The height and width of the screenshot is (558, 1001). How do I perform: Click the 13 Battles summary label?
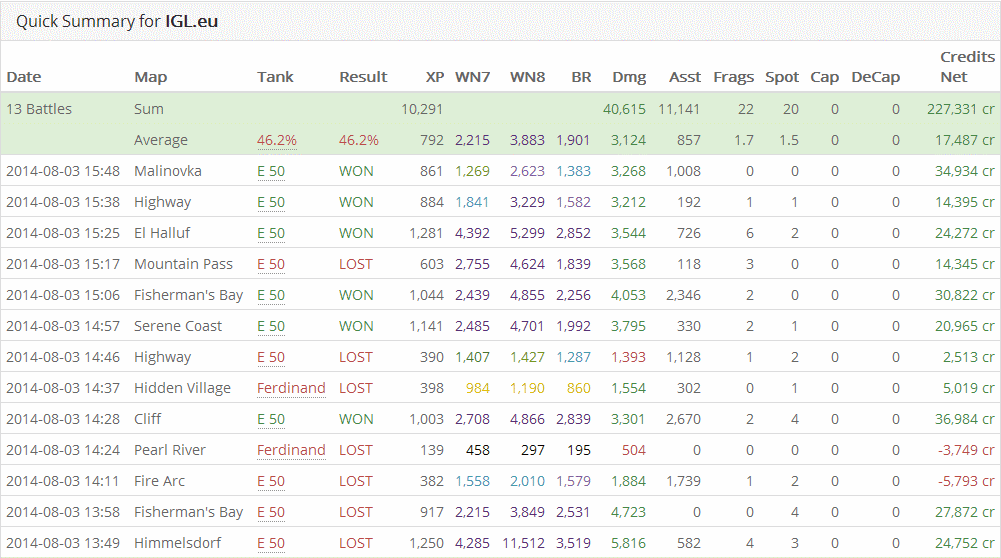click(x=39, y=109)
